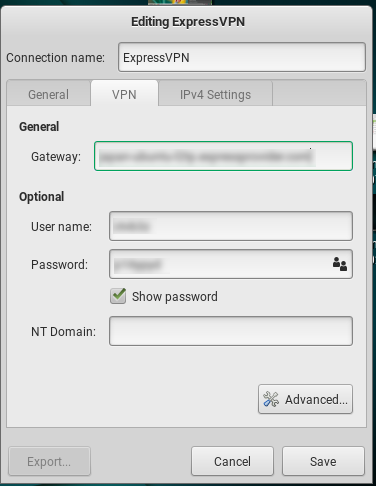Screen dimensions: 376x486
Task: Click the 'Editing ExpressVPN' window title
Action: [x=188, y=22]
